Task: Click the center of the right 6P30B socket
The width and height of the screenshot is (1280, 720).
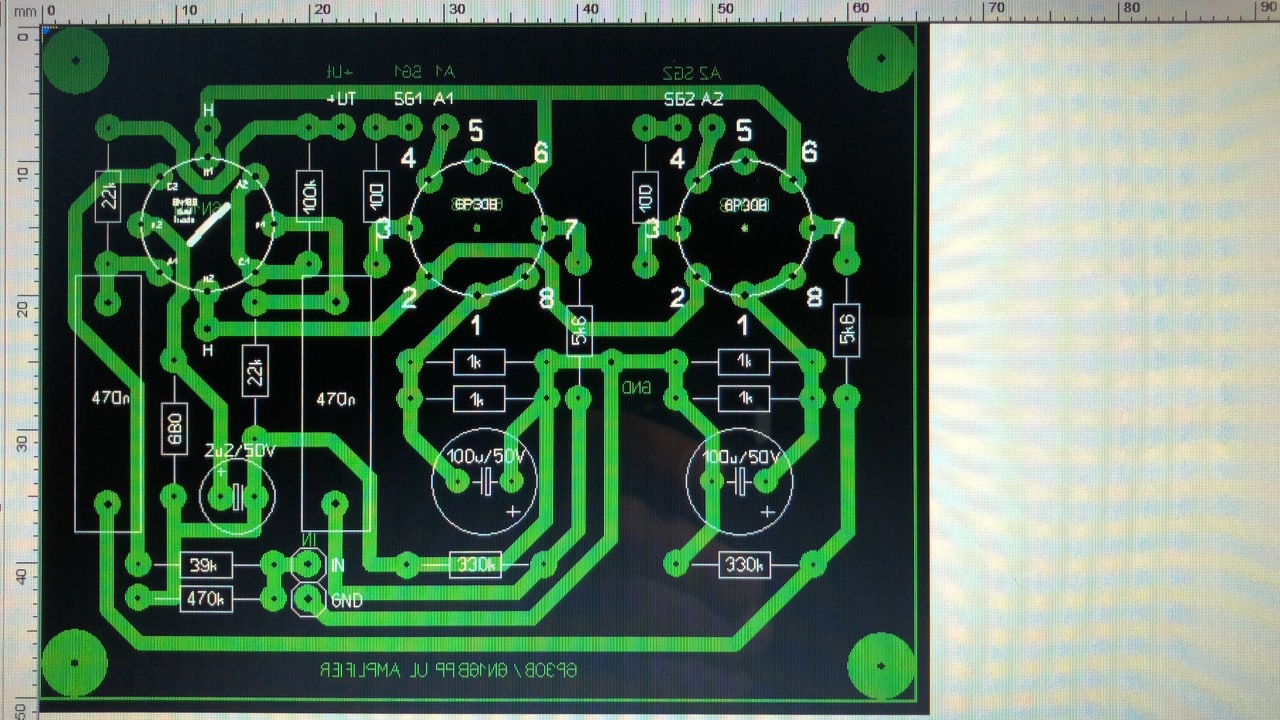Action: 745,226
